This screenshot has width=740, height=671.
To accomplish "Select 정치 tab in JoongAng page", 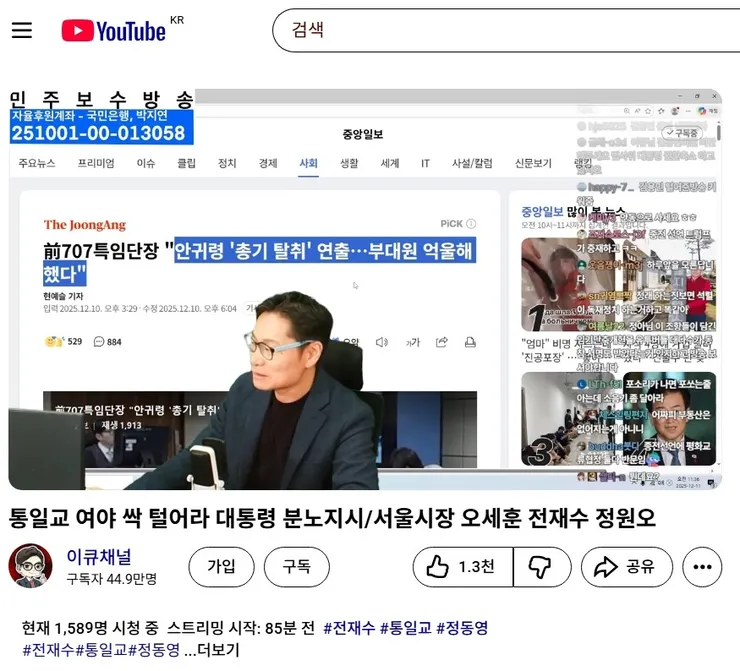I will (227, 163).
